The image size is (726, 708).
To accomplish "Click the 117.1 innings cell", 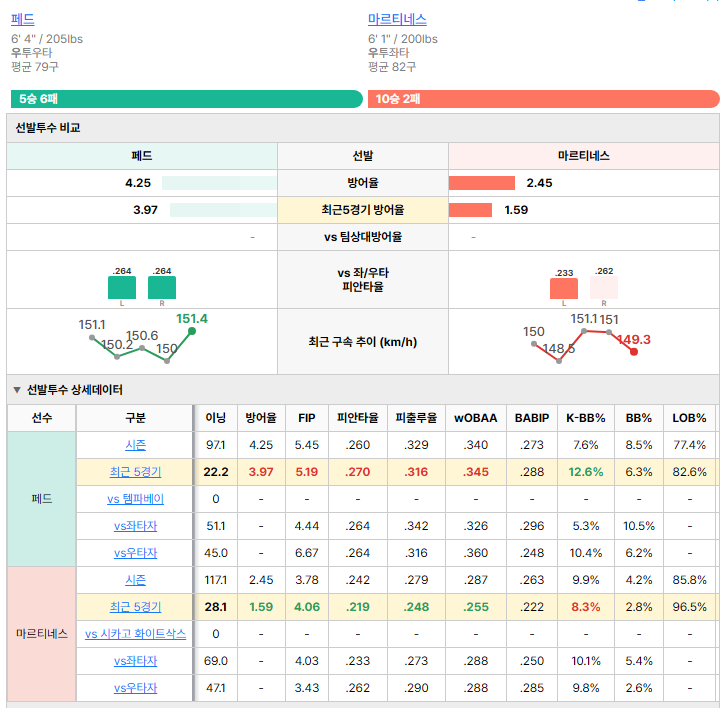I will pos(215,580).
